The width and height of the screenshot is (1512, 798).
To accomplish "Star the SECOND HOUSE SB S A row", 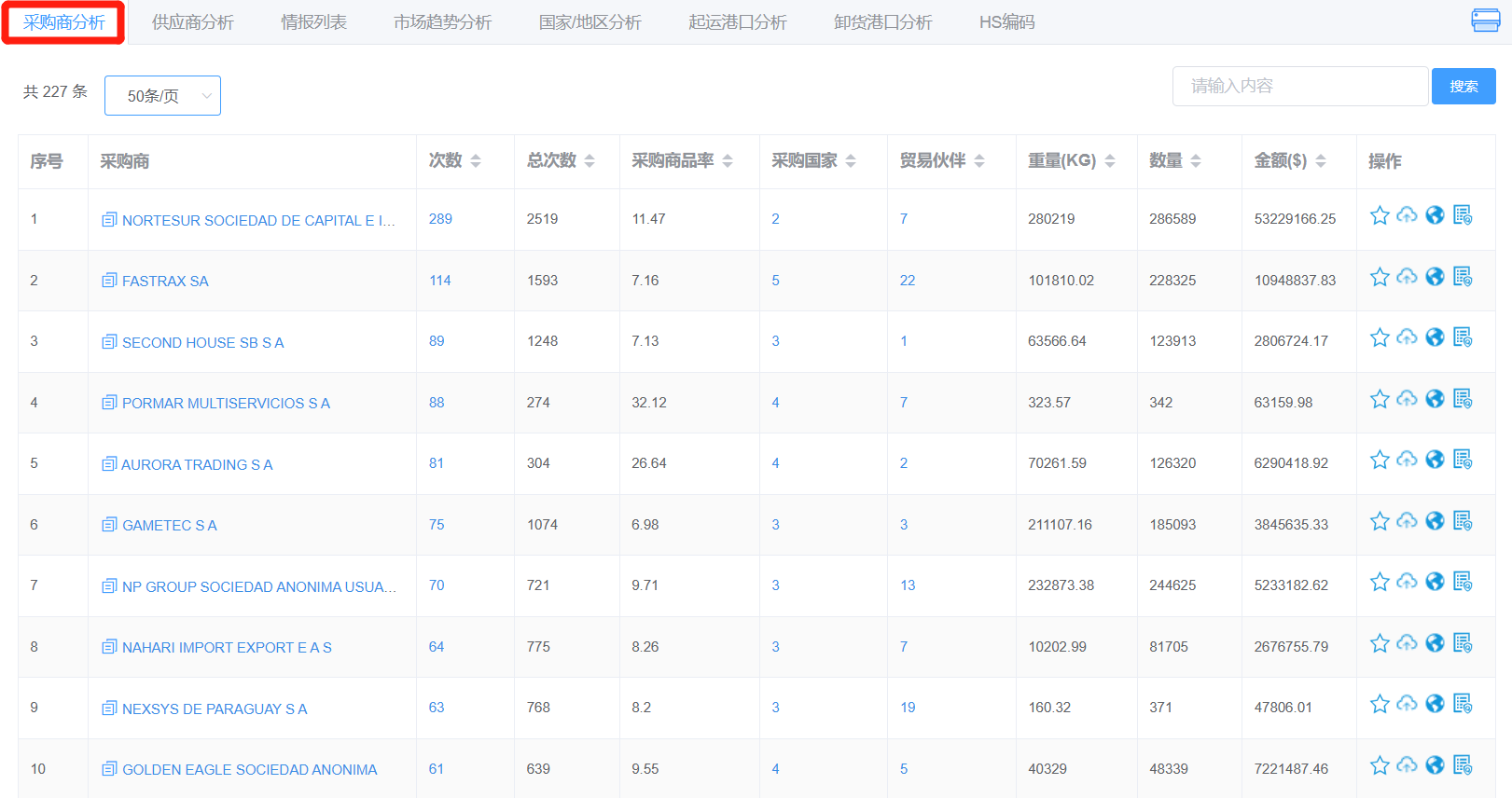I will coord(1380,338).
